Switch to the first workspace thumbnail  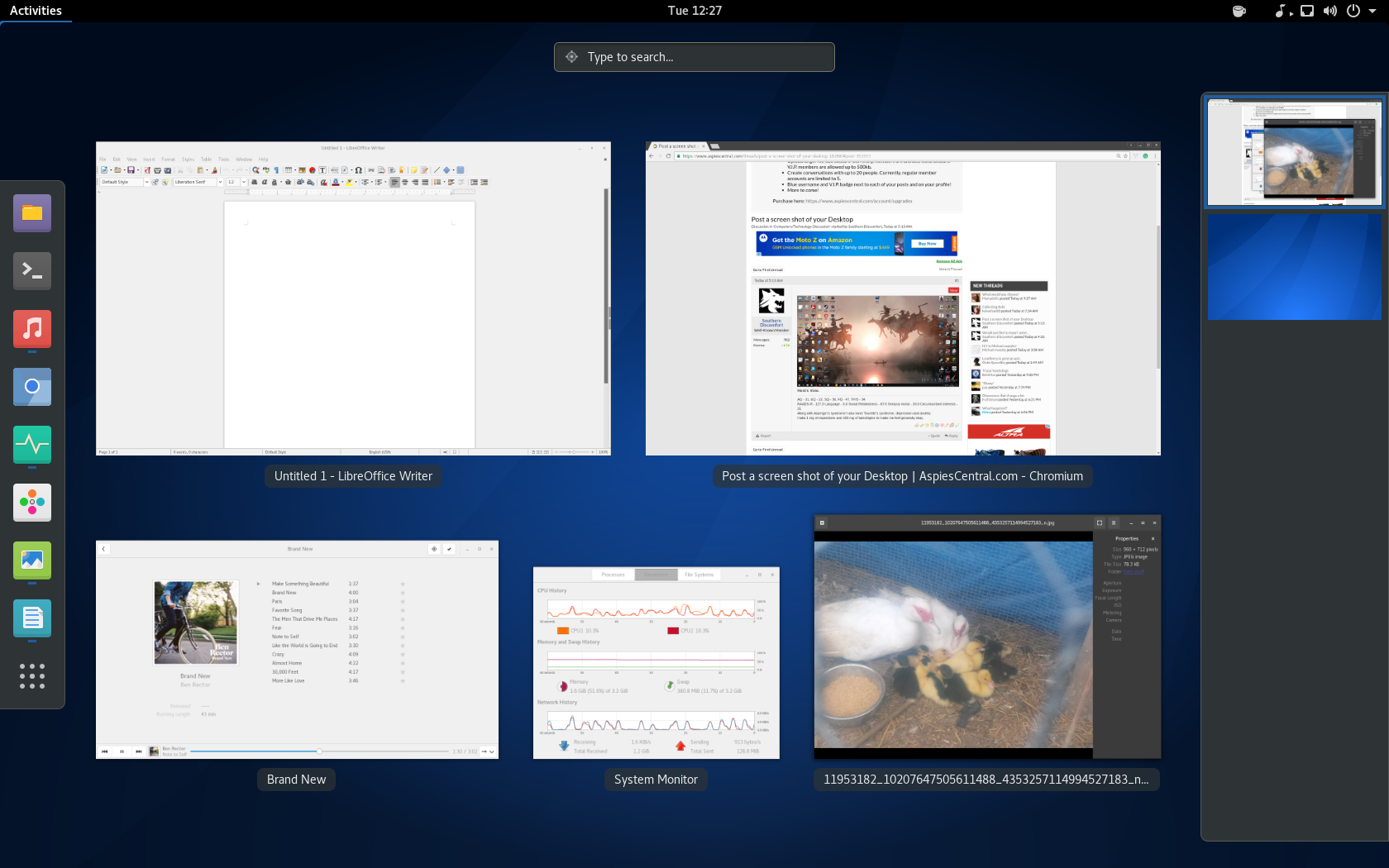click(x=1295, y=151)
